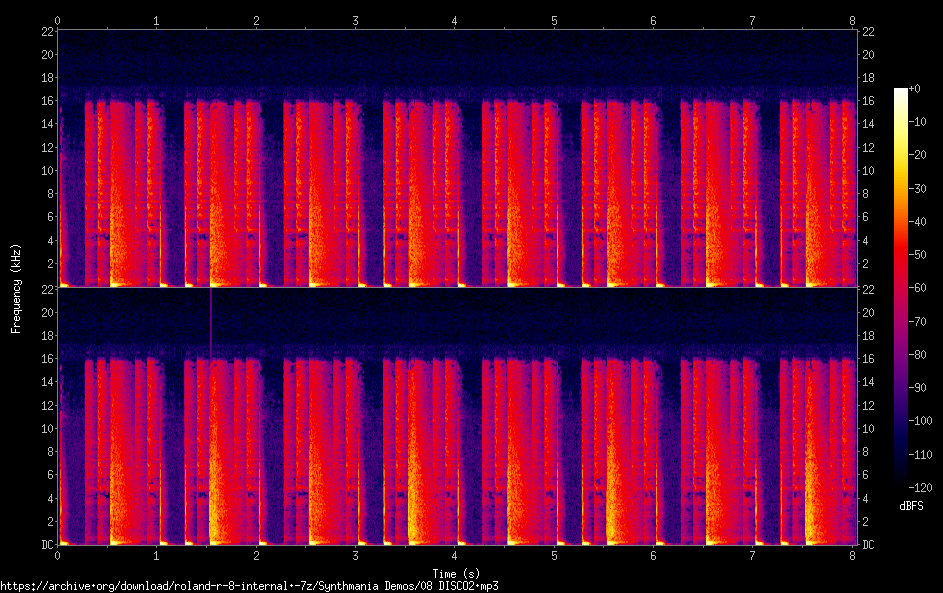Click the "DC" label right of lower channel
Screen dimensions: 943x593
868,545
